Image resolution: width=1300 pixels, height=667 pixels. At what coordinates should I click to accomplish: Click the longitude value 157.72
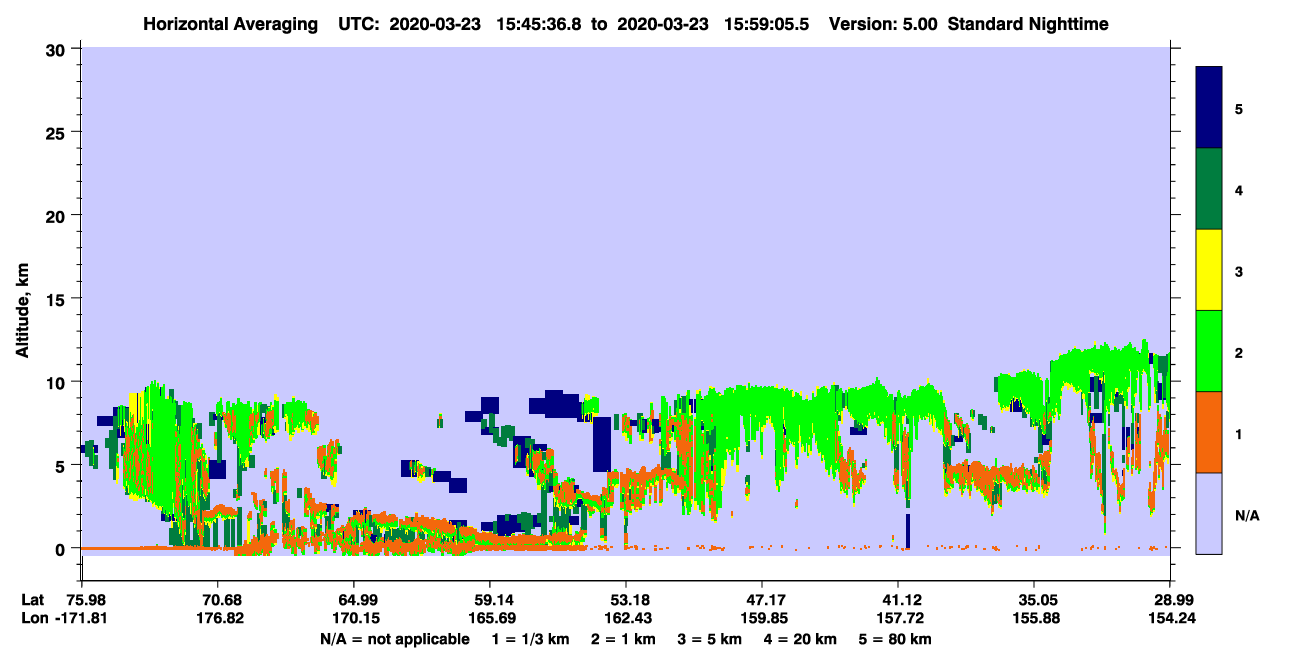click(898, 619)
